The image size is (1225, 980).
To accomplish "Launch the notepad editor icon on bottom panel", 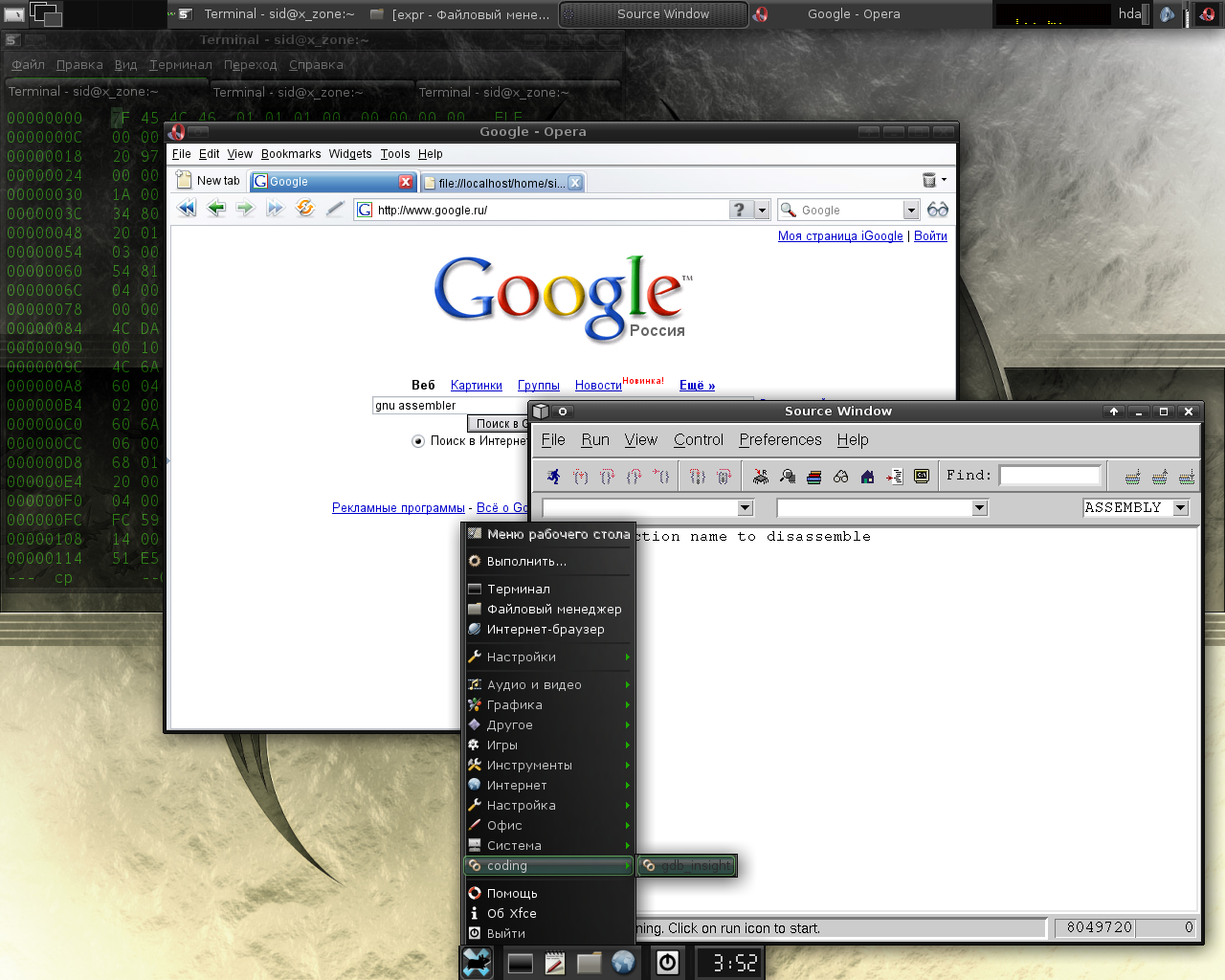I will (x=555, y=963).
